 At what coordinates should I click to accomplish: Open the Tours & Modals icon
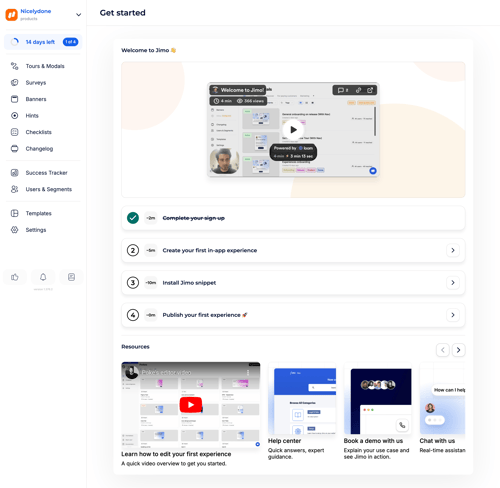coord(15,66)
